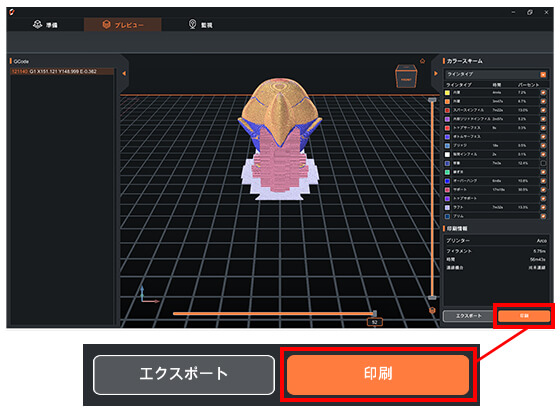Click the オーバーハング blue color swatch
560x420 pixels.
click(447, 181)
